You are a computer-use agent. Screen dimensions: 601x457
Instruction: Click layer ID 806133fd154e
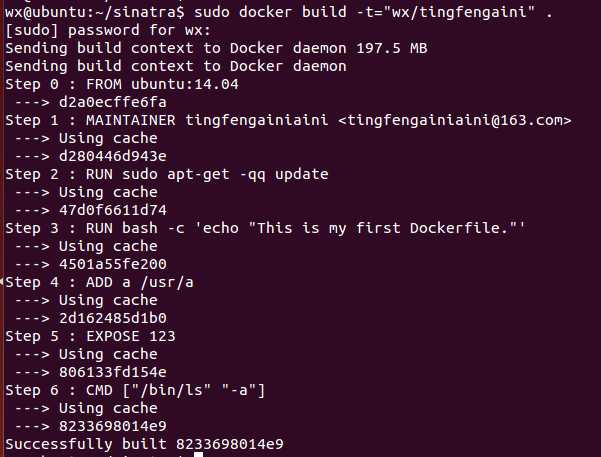pos(113,372)
